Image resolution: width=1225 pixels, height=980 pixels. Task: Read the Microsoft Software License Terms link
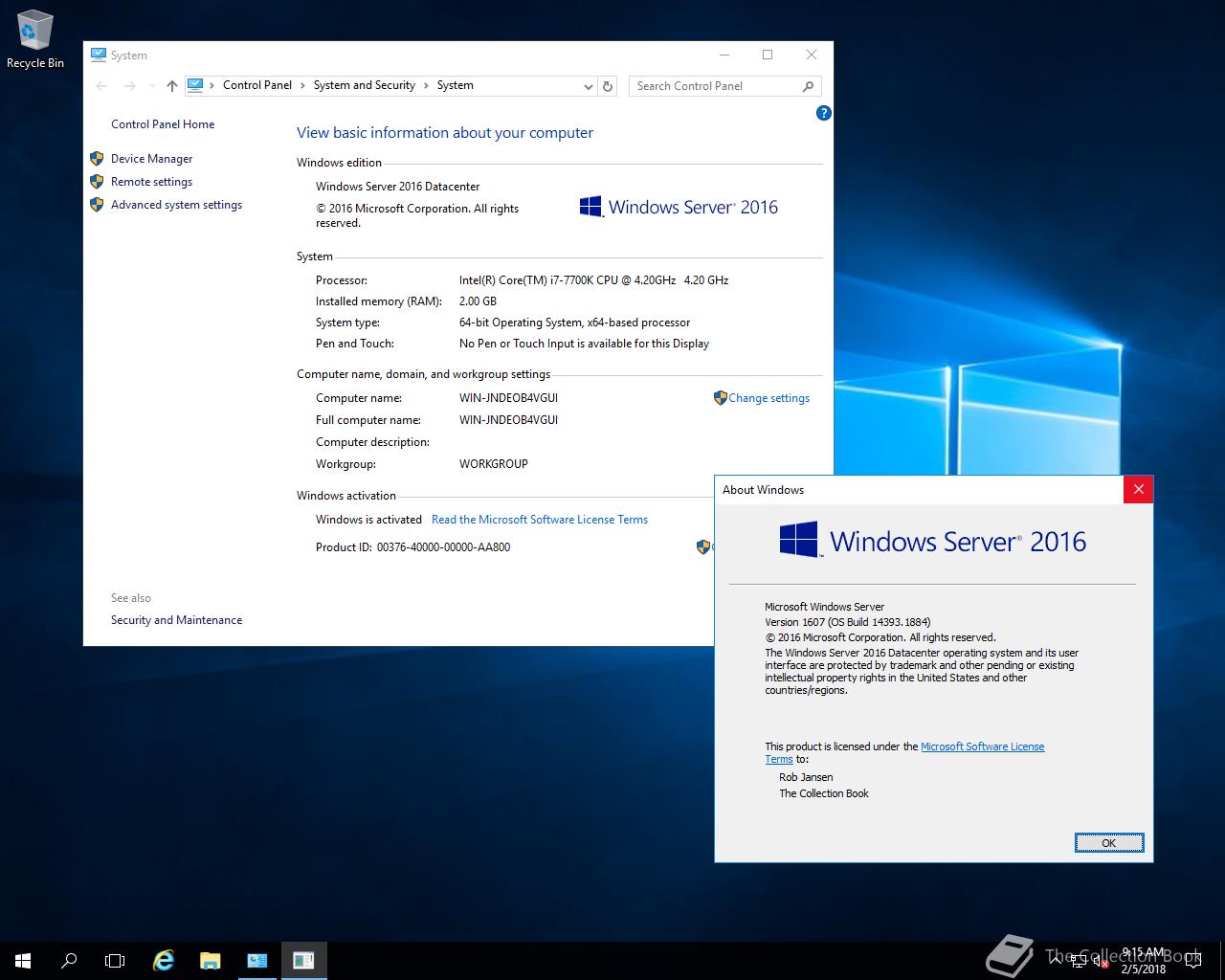pyautogui.click(x=540, y=520)
